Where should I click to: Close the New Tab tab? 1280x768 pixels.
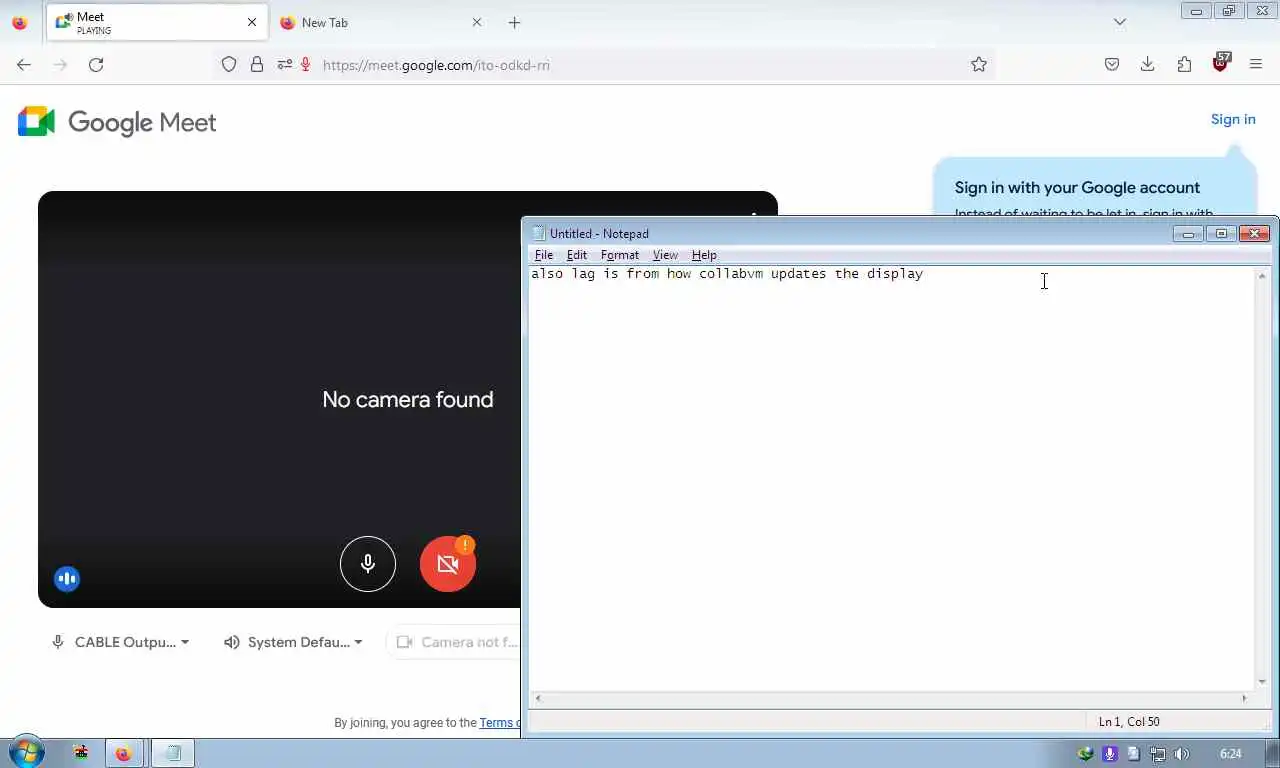point(477,22)
